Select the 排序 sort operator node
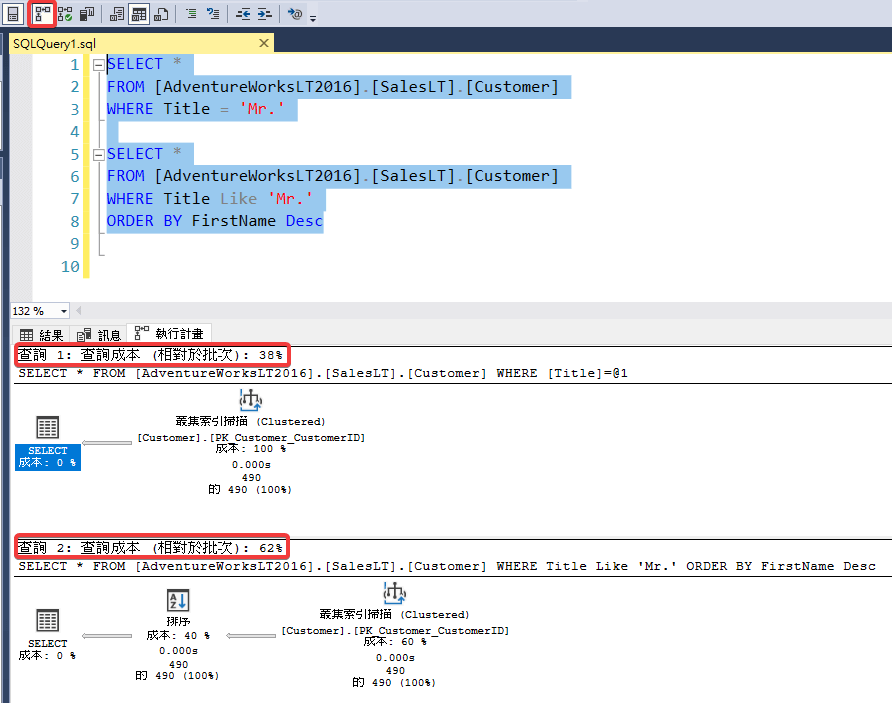The width and height of the screenshot is (892, 703). coord(178,601)
